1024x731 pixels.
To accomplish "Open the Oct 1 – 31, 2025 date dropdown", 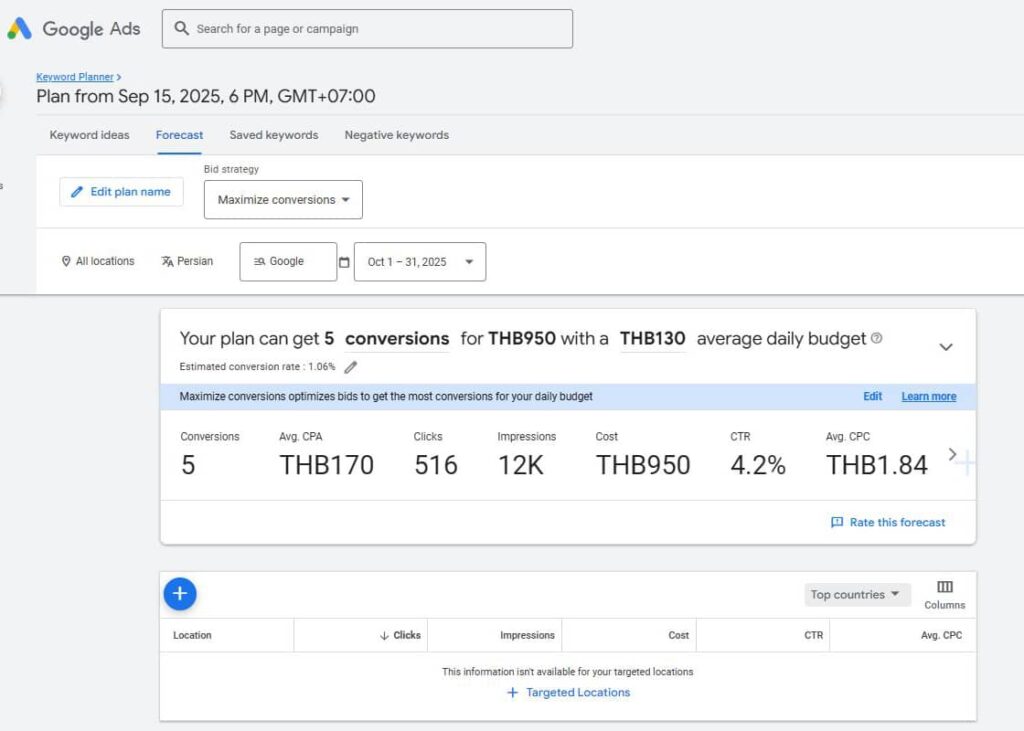I will [x=420, y=262].
